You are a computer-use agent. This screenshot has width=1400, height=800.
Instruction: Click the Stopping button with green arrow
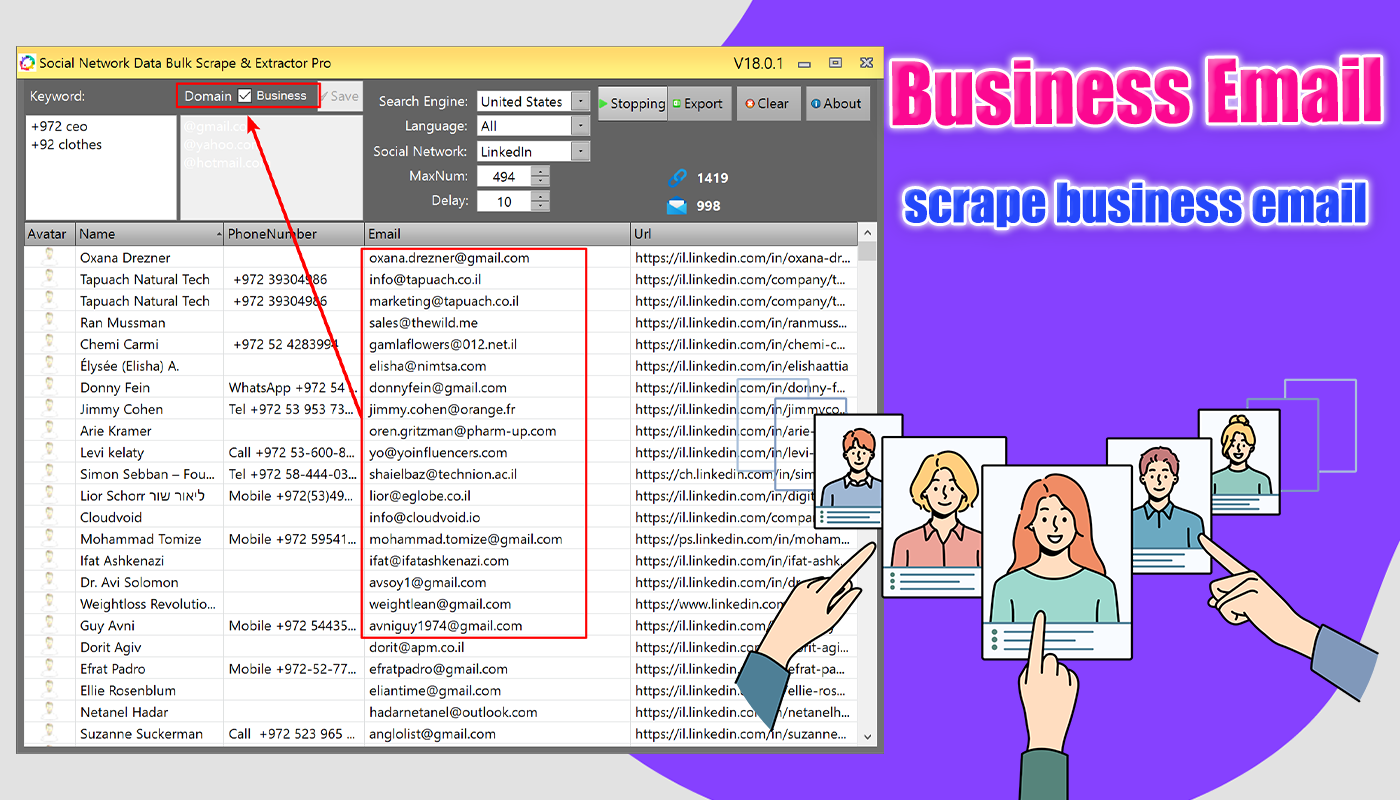[632, 103]
